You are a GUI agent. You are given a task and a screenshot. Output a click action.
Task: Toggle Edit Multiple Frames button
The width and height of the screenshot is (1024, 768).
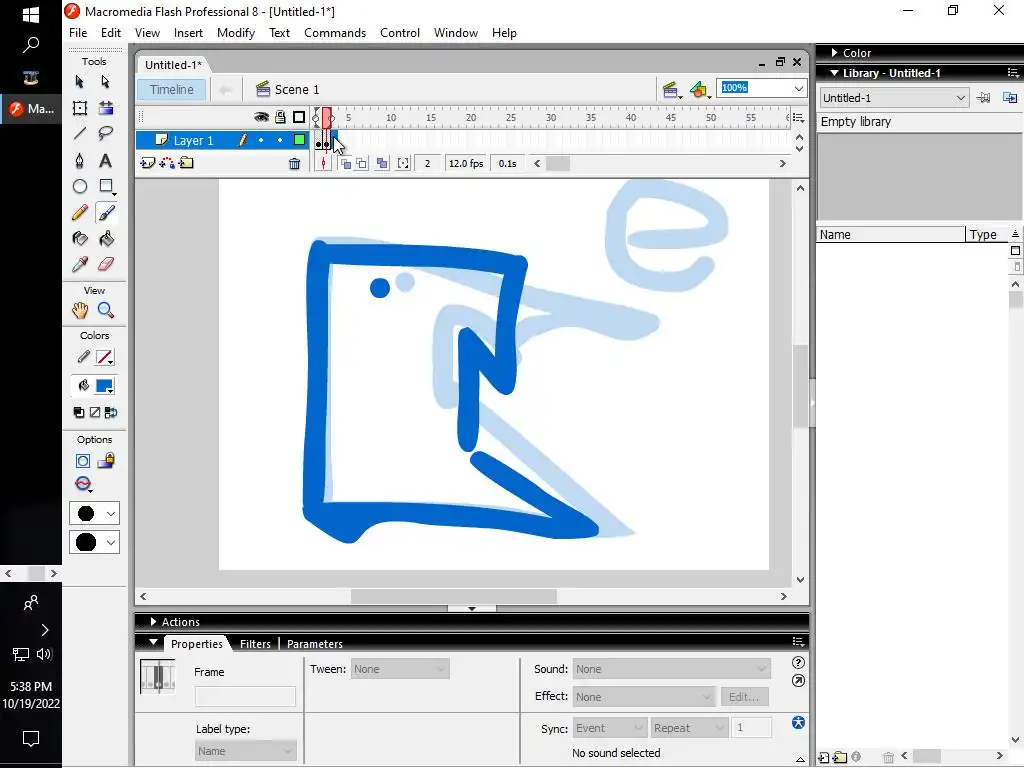[382, 164]
